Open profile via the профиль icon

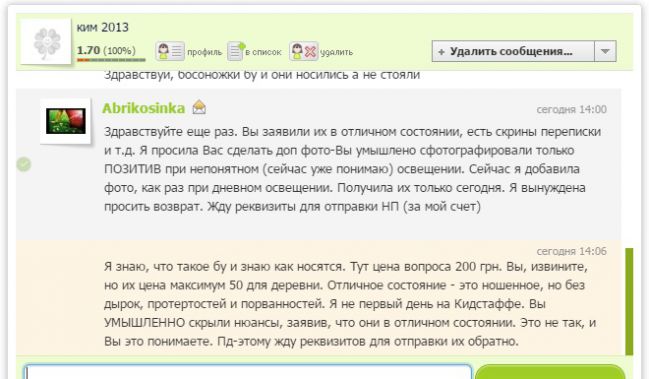tap(170, 51)
